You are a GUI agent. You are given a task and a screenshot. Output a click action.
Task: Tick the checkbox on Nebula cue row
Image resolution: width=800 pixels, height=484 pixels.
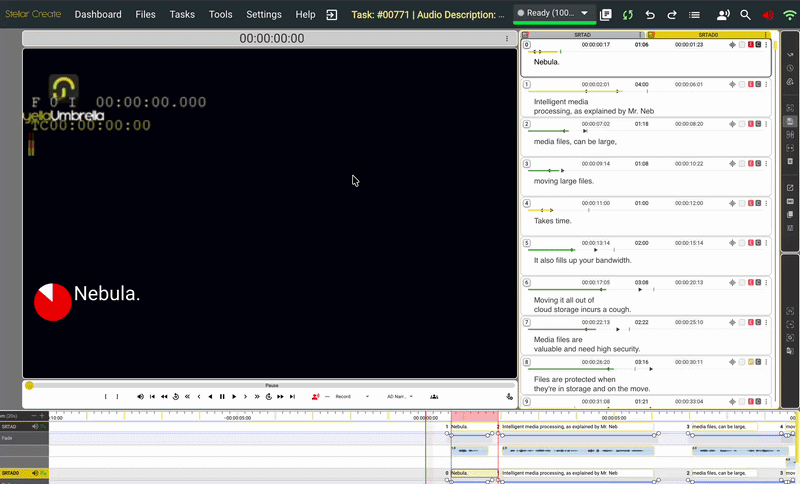point(742,45)
